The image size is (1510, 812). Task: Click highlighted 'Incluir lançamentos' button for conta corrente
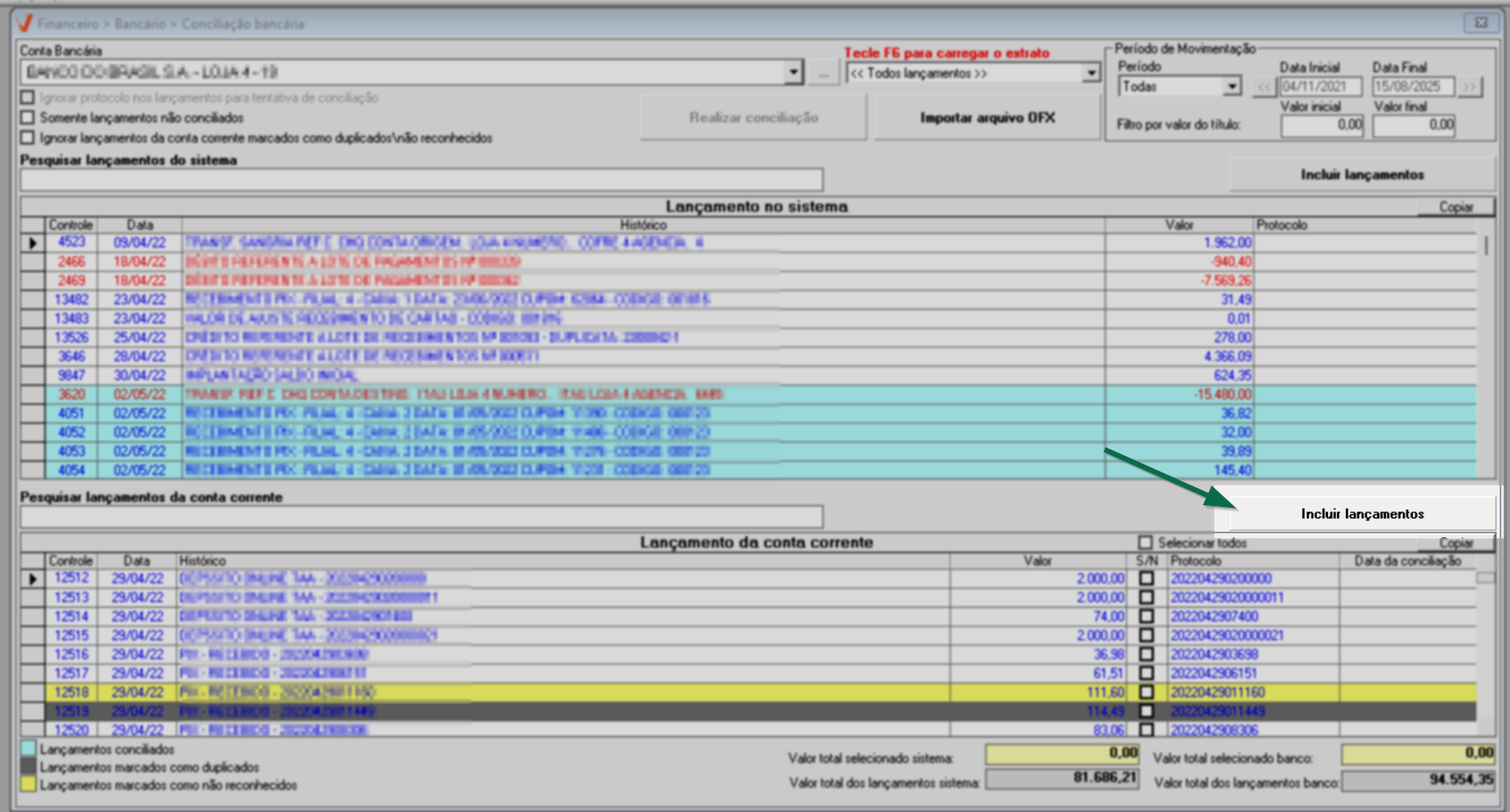(x=1362, y=514)
